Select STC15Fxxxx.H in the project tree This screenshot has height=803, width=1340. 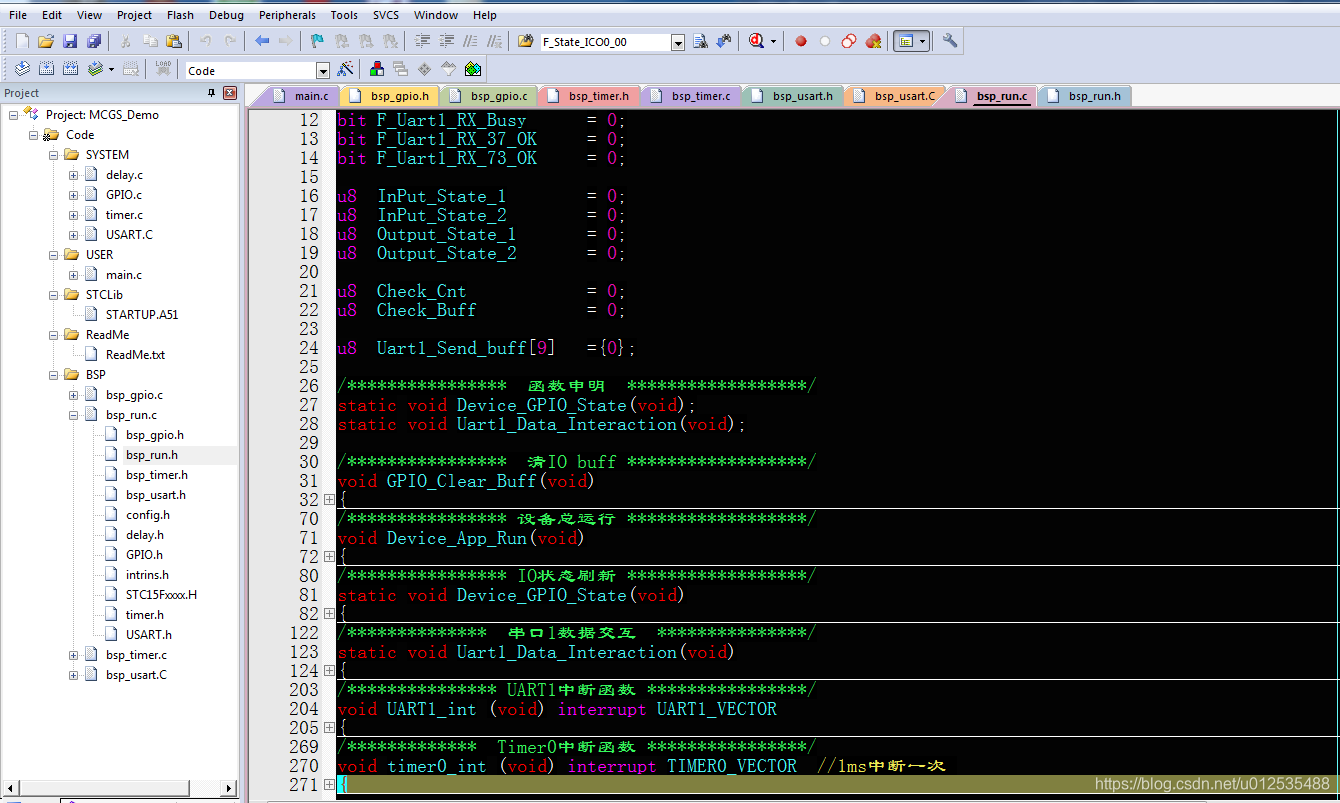coord(161,595)
